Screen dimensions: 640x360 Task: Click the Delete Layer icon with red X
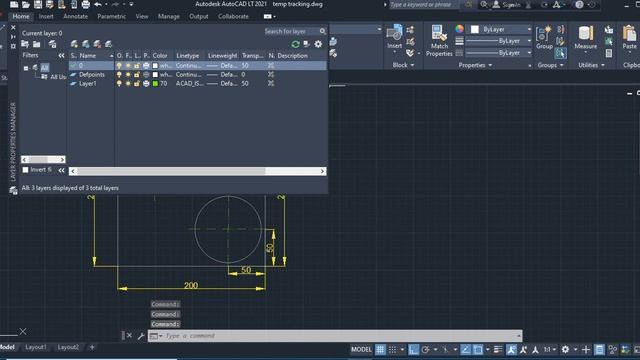(x=97, y=44)
